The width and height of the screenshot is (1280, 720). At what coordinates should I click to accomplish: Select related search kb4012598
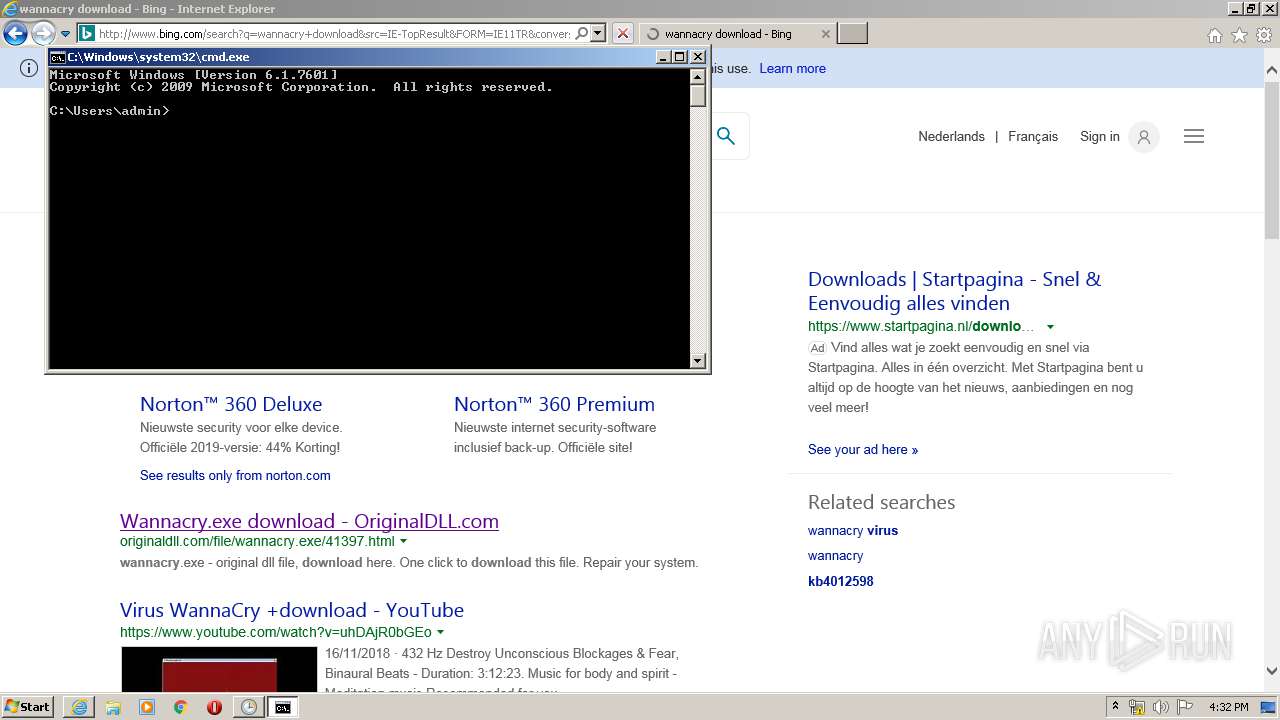841,581
